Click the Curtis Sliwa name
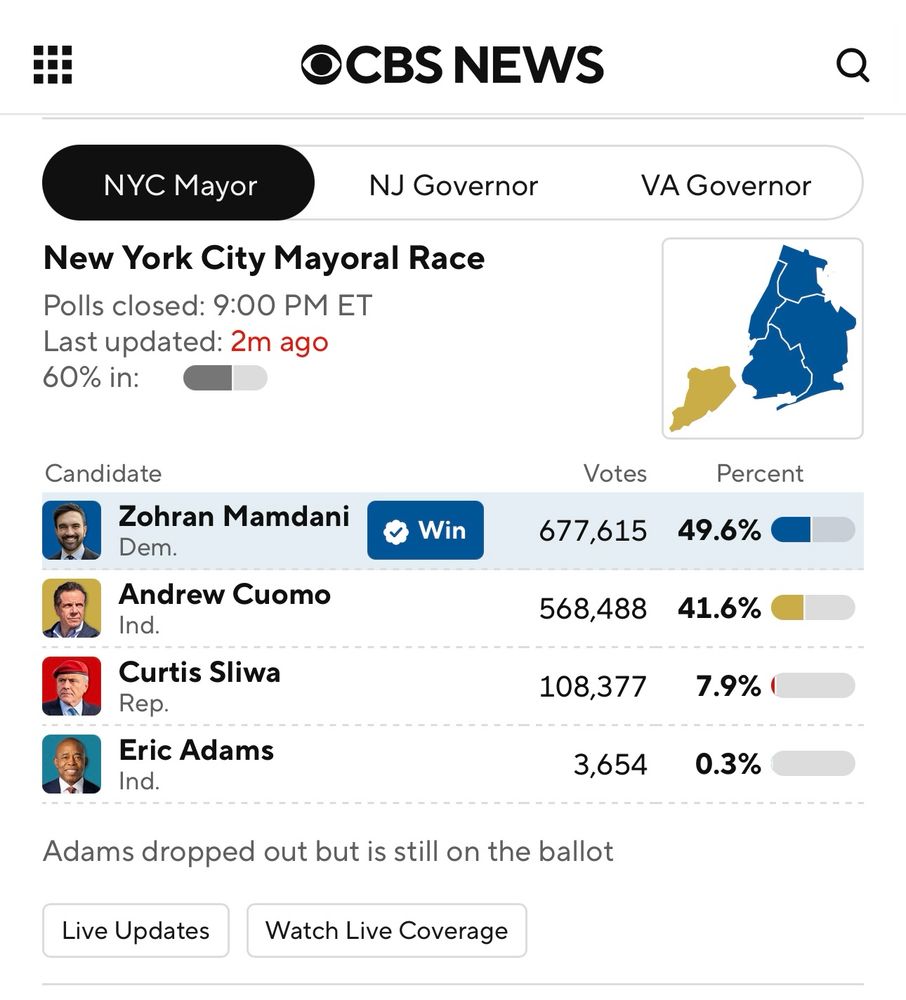 pos(199,672)
